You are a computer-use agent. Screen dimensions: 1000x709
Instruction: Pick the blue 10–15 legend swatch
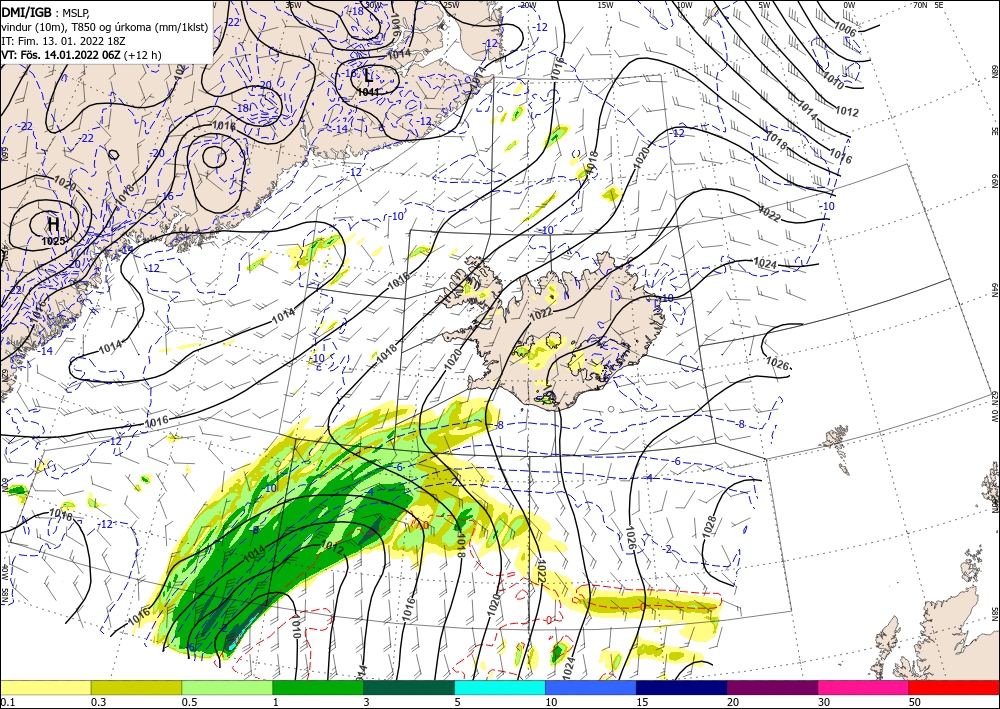(x=591, y=687)
